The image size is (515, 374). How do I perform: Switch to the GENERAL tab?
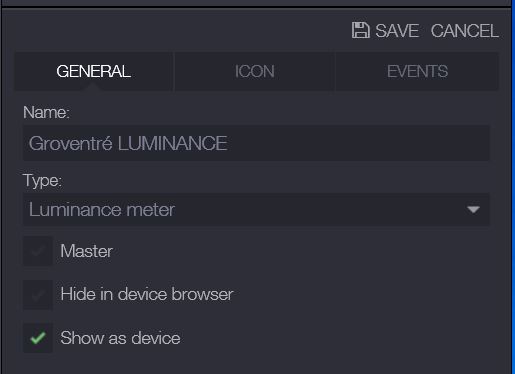click(x=93, y=71)
